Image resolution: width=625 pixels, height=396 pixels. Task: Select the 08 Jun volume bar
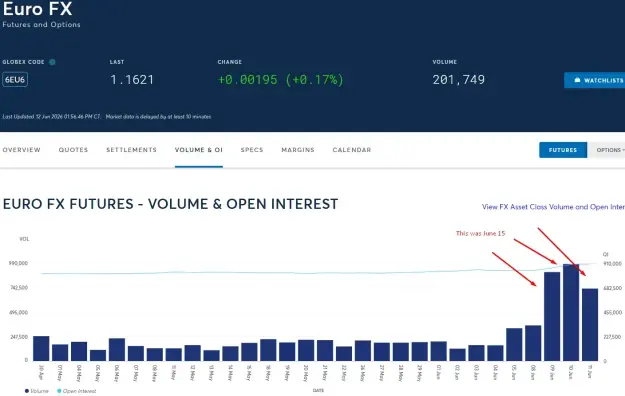point(533,343)
